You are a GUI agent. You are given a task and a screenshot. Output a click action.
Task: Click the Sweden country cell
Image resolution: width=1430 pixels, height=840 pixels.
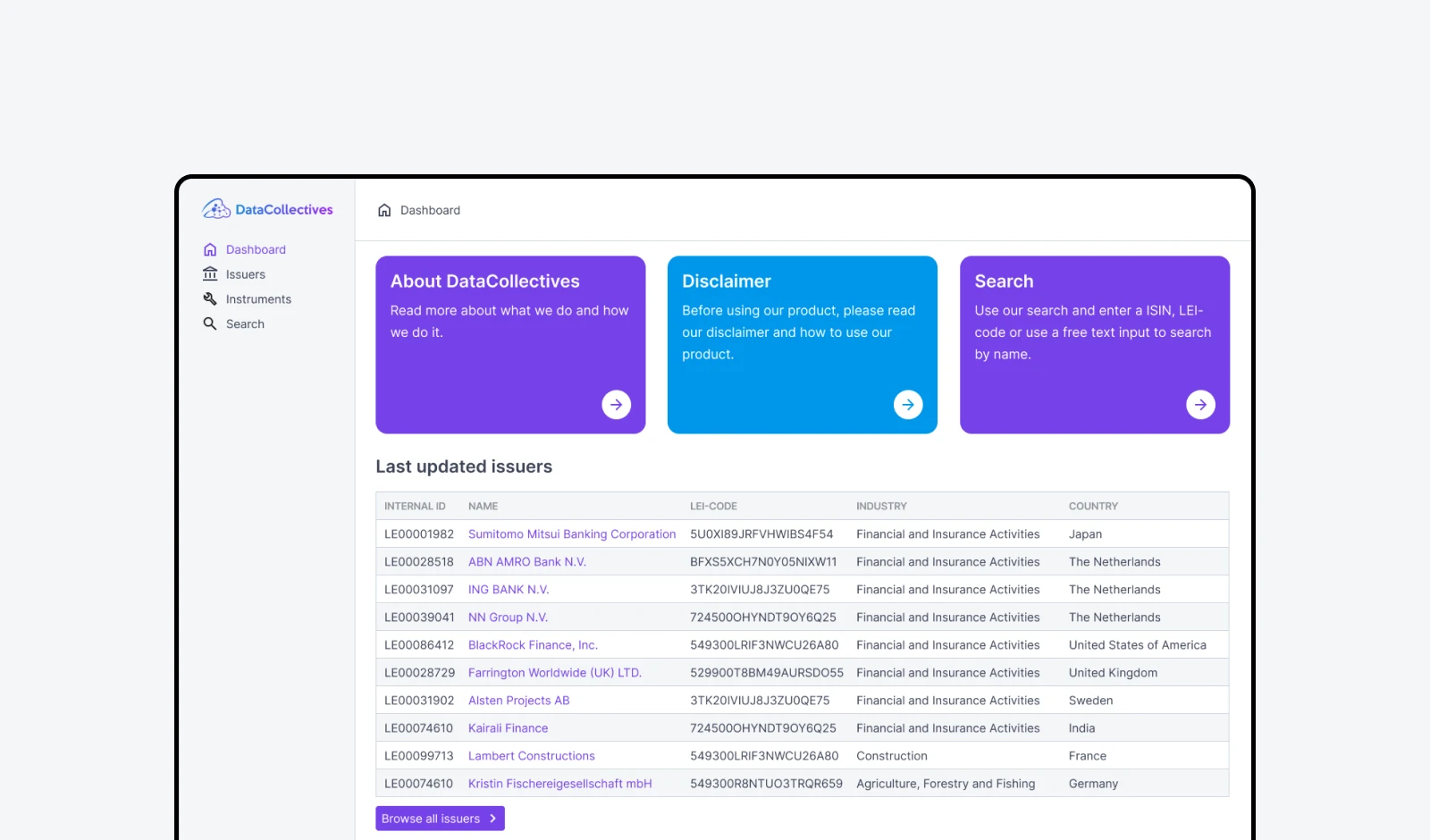coord(1090,700)
